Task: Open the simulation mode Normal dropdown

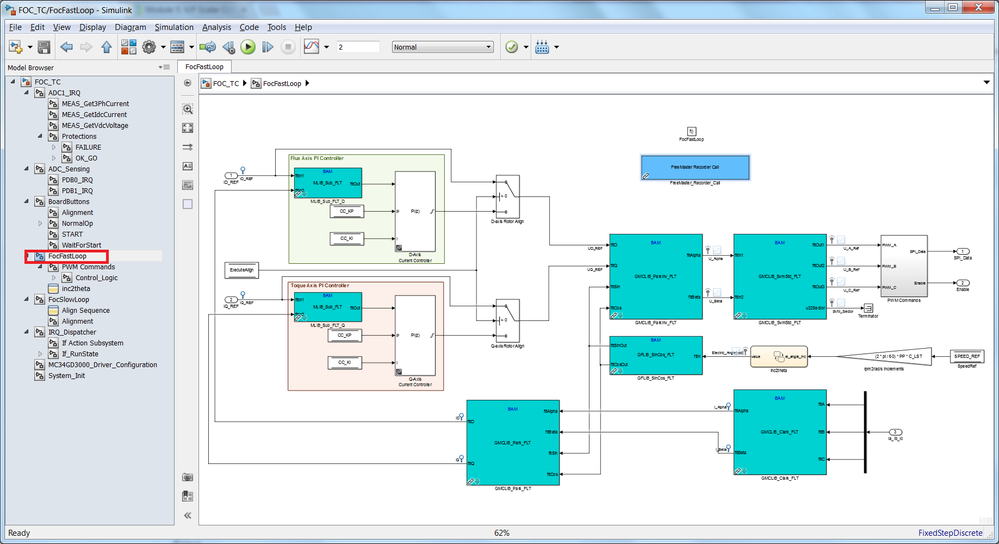Action: coord(442,47)
